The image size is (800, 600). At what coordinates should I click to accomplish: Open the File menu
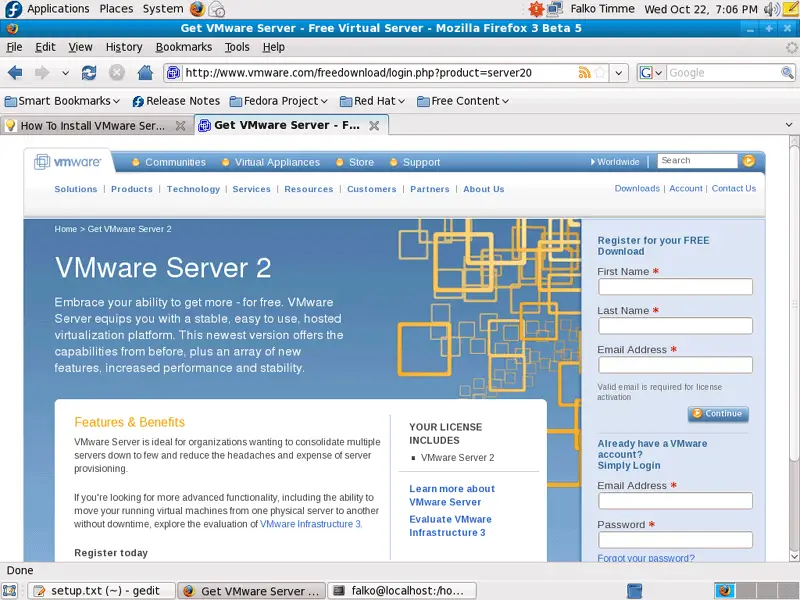[14, 47]
